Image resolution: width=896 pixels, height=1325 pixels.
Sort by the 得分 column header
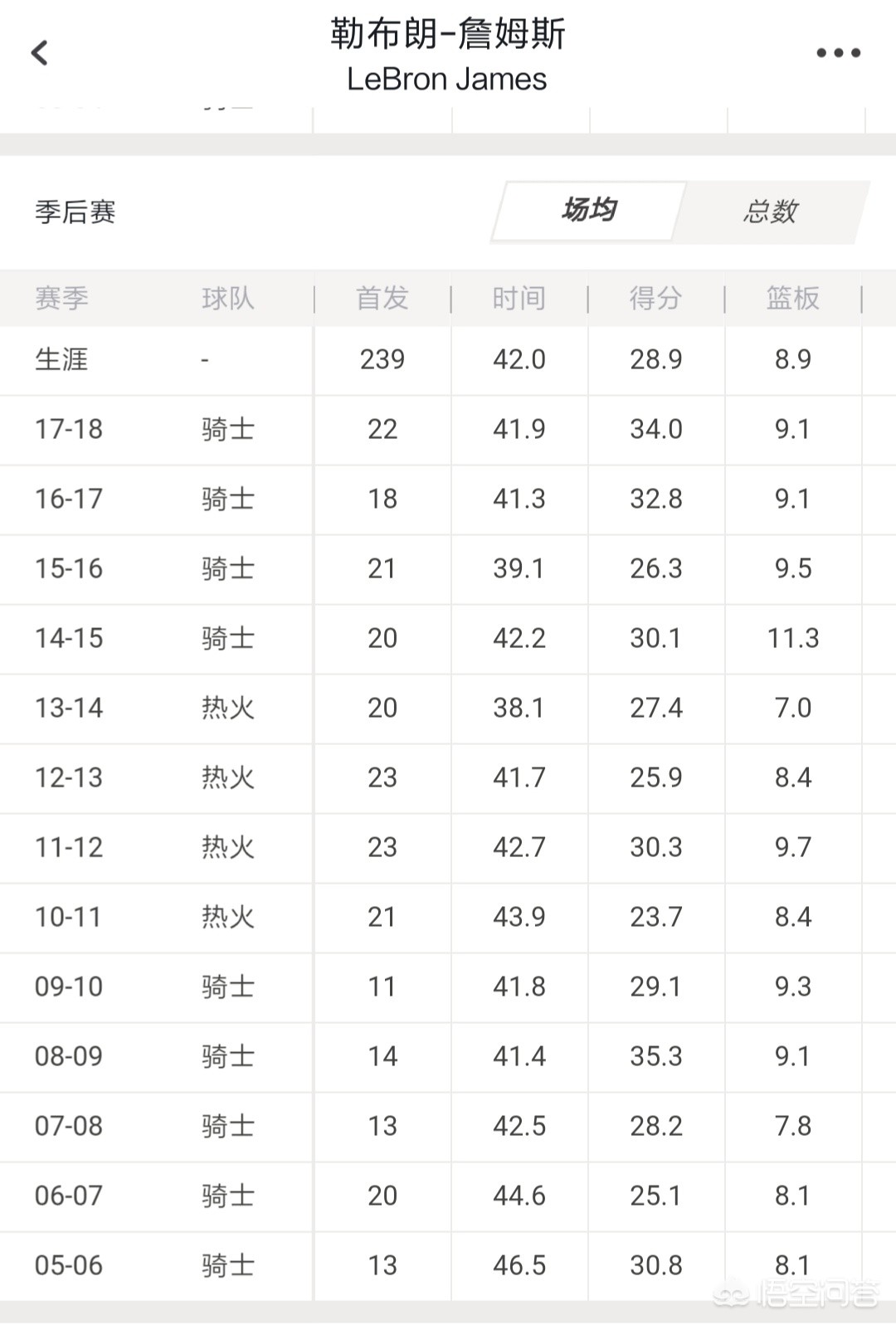click(x=656, y=298)
